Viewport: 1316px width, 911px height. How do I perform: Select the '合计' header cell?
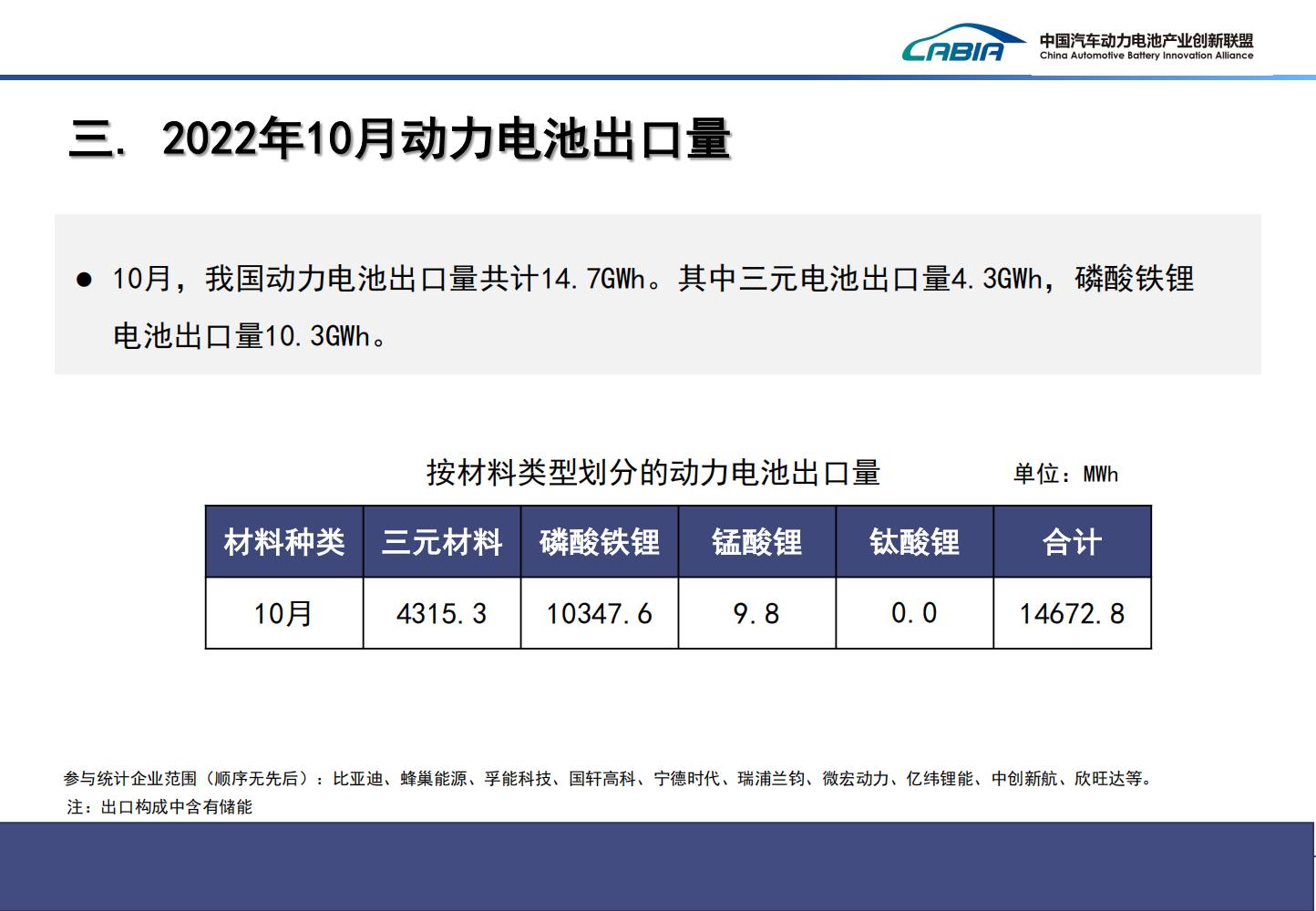pos(1073,542)
